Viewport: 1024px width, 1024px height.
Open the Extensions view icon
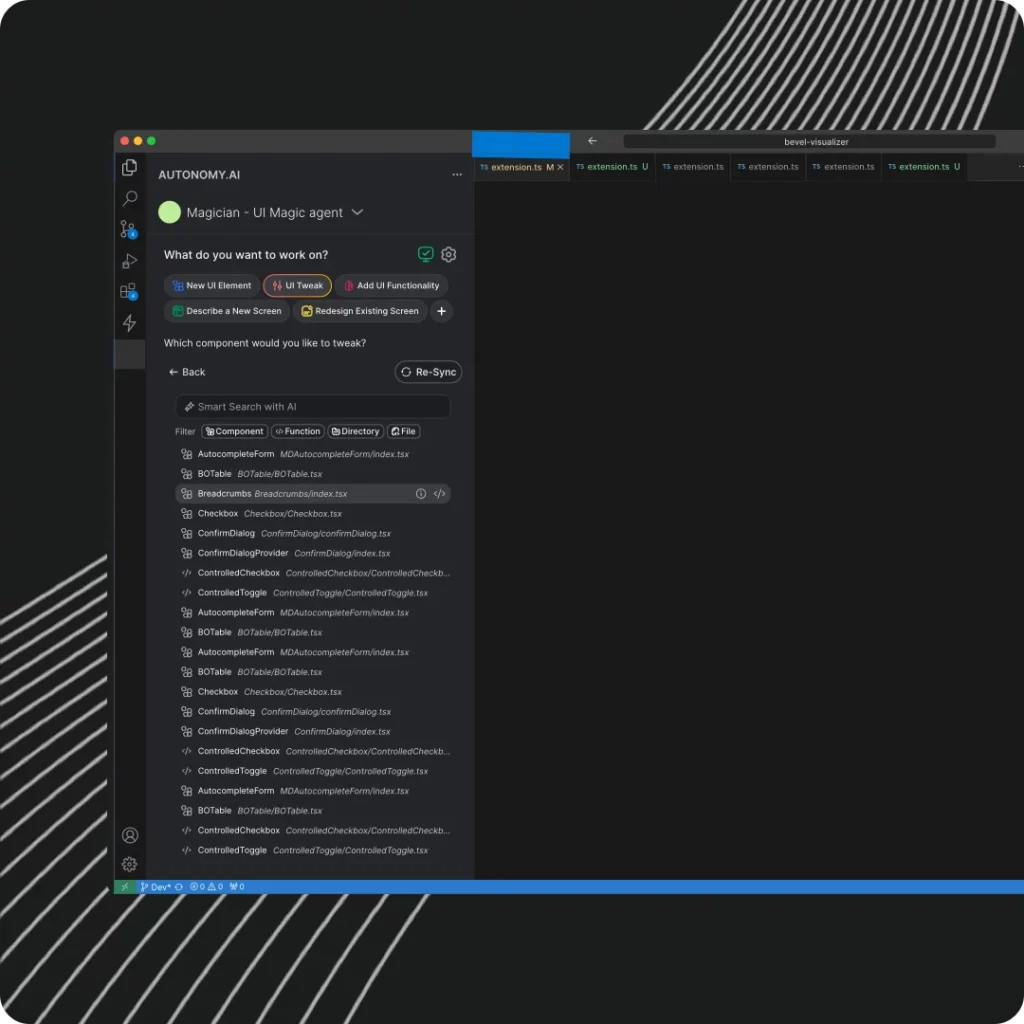click(x=129, y=292)
